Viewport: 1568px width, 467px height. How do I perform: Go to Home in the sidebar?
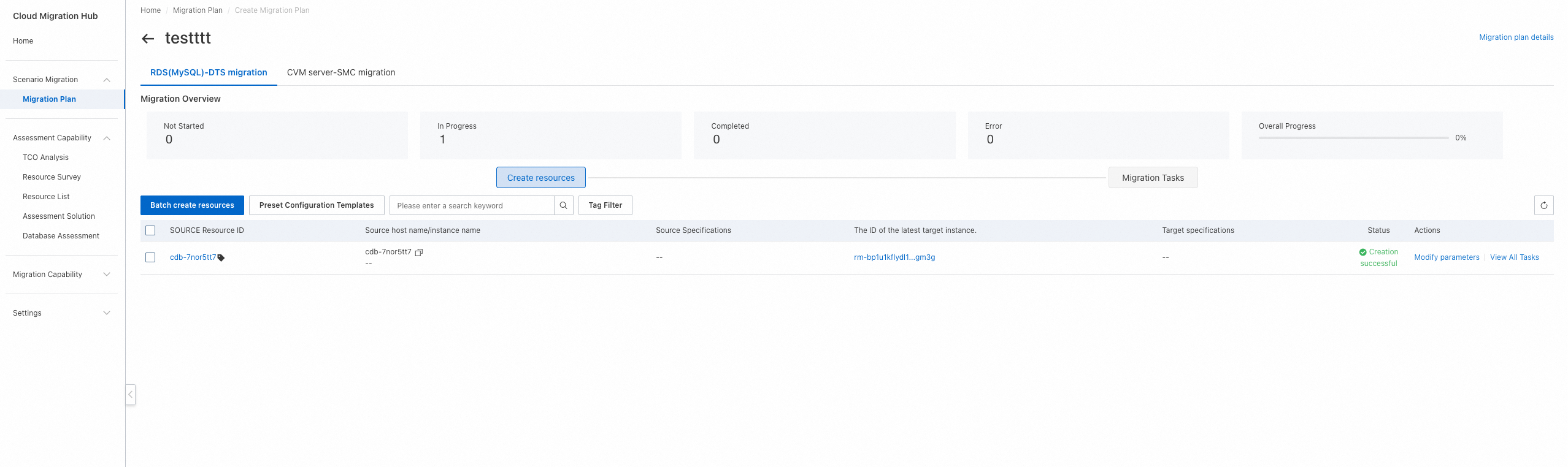[x=23, y=41]
